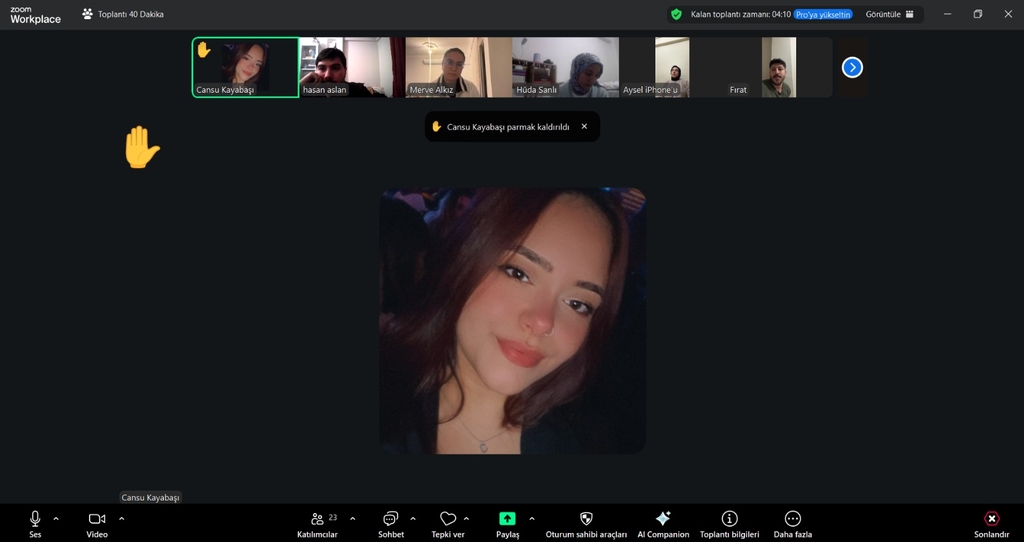
Task: Expand the chevron beside Katılımcılar
Action: (352, 518)
